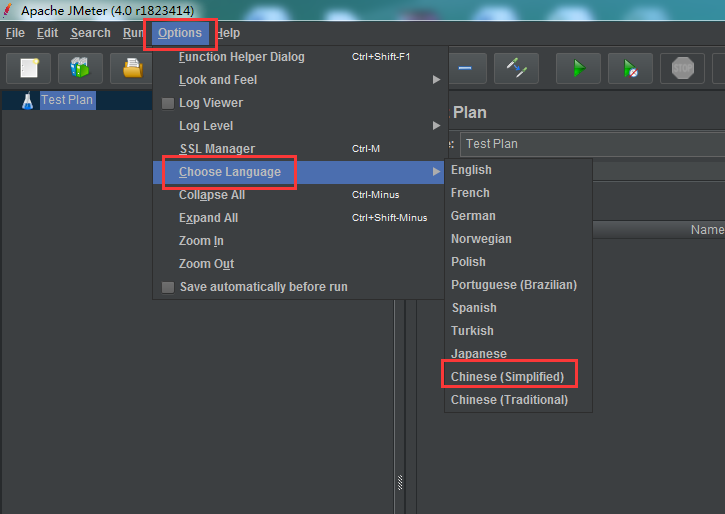Click the split pane divider handle

[400, 483]
